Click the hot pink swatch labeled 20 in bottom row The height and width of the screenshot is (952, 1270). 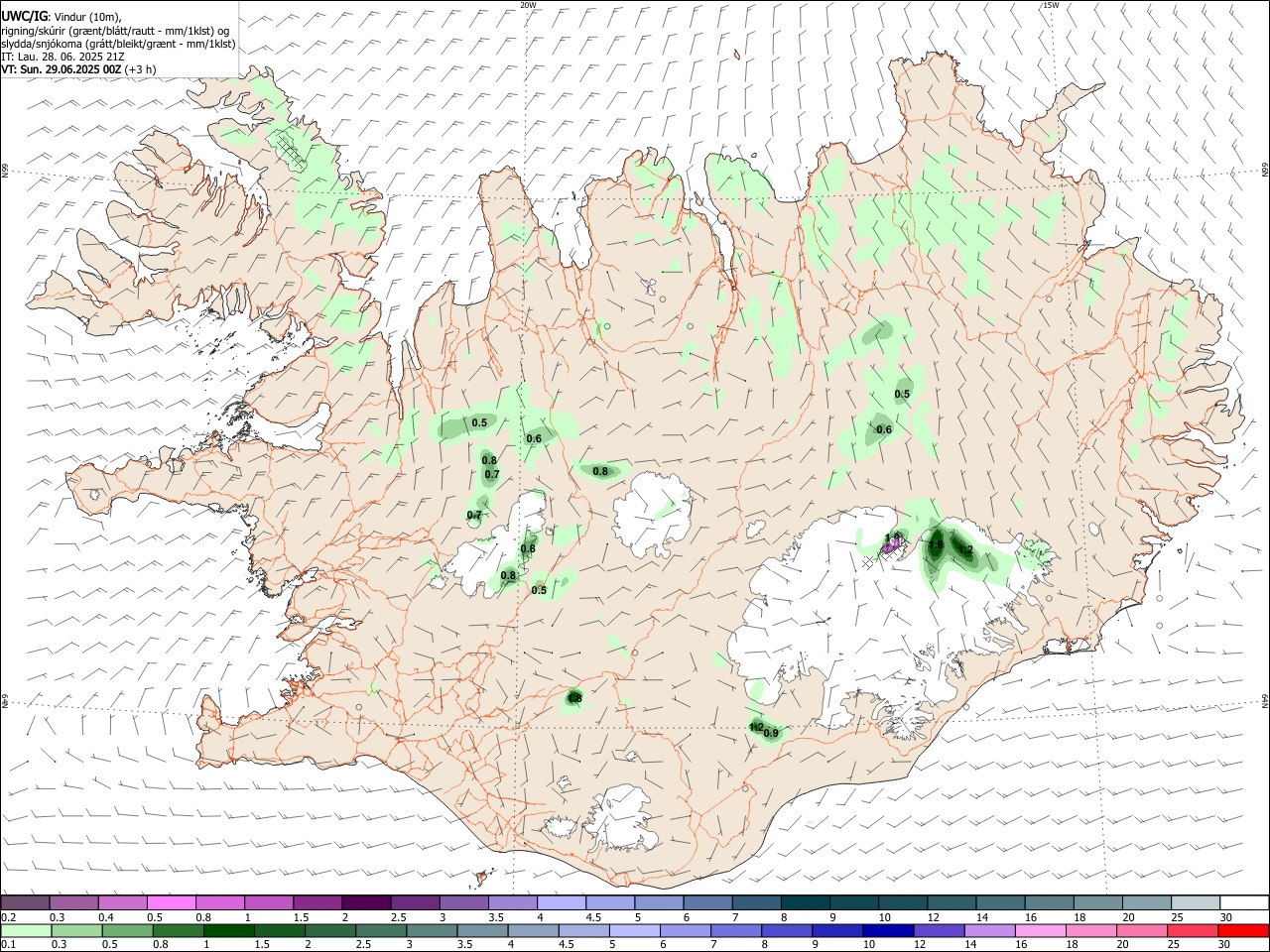tap(1141, 930)
